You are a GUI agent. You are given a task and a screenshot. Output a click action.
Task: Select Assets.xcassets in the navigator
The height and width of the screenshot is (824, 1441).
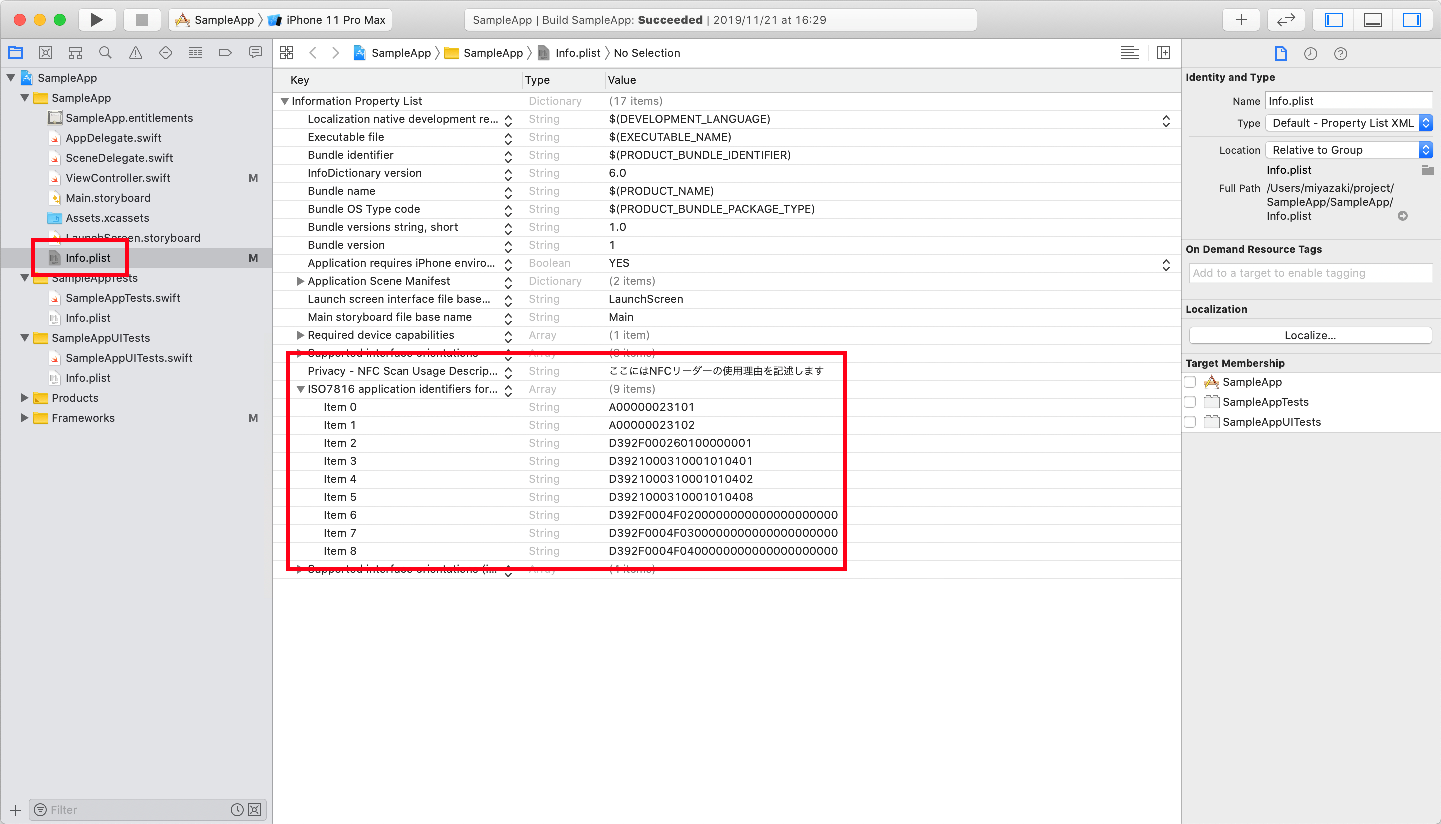pos(107,218)
